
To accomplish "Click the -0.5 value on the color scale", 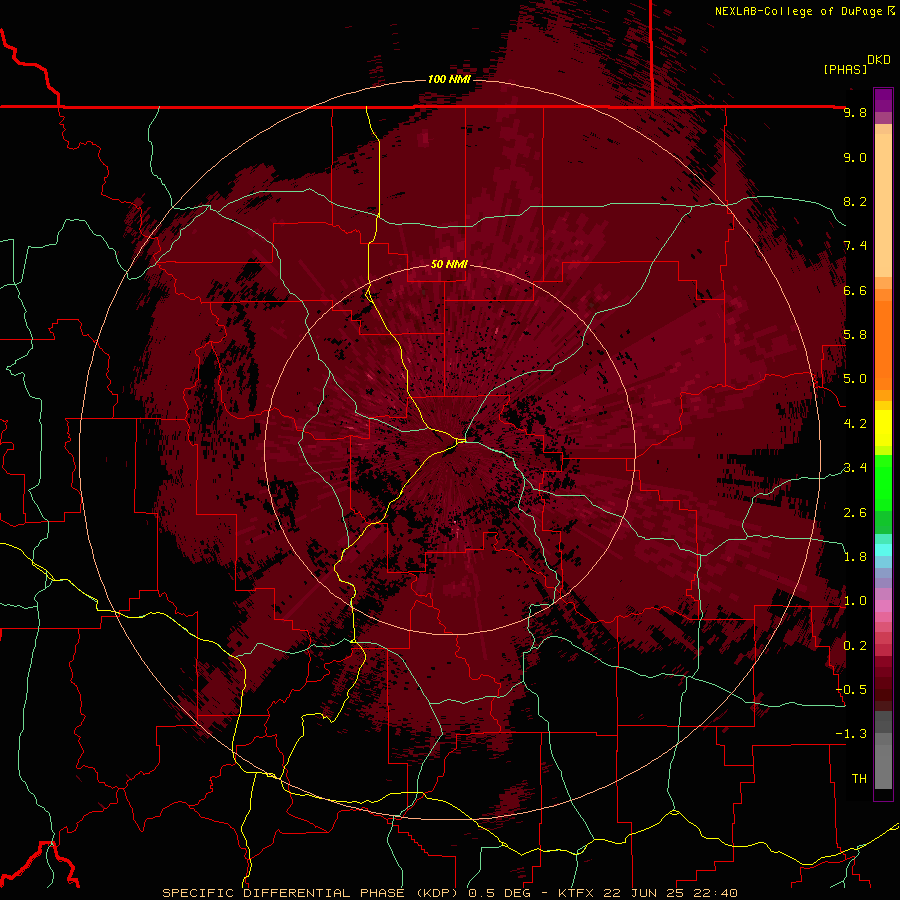I will pos(852,690).
